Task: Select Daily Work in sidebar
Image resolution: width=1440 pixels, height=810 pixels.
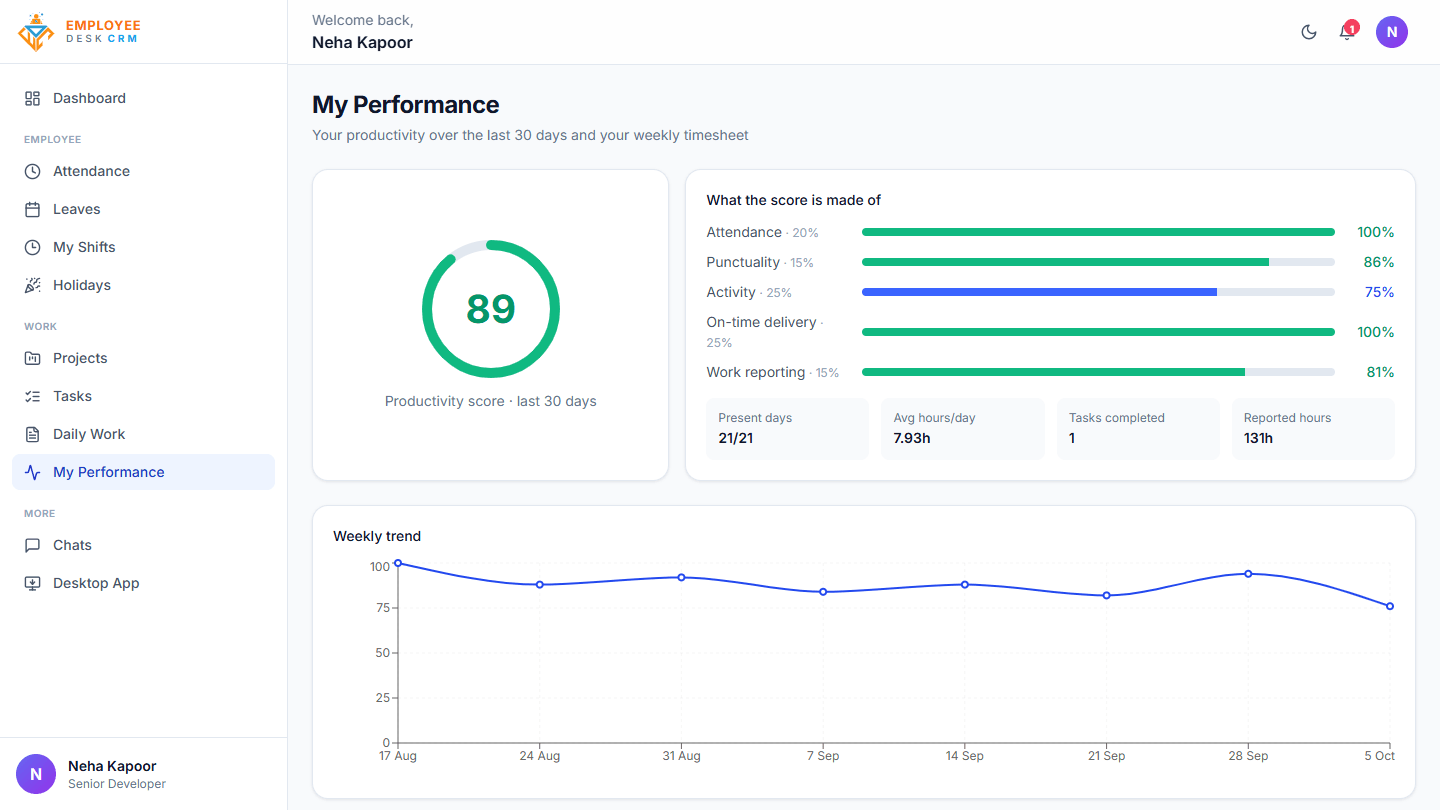Action: click(143, 434)
